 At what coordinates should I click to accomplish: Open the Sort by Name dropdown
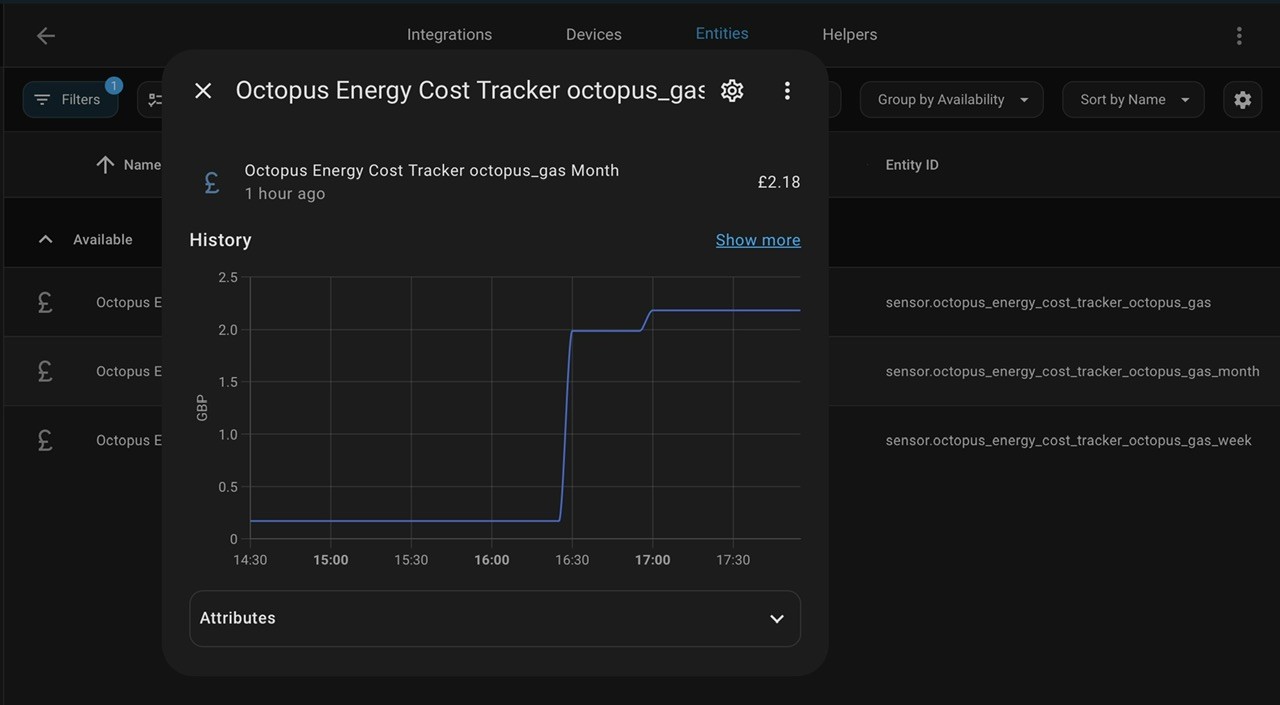(1133, 100)
